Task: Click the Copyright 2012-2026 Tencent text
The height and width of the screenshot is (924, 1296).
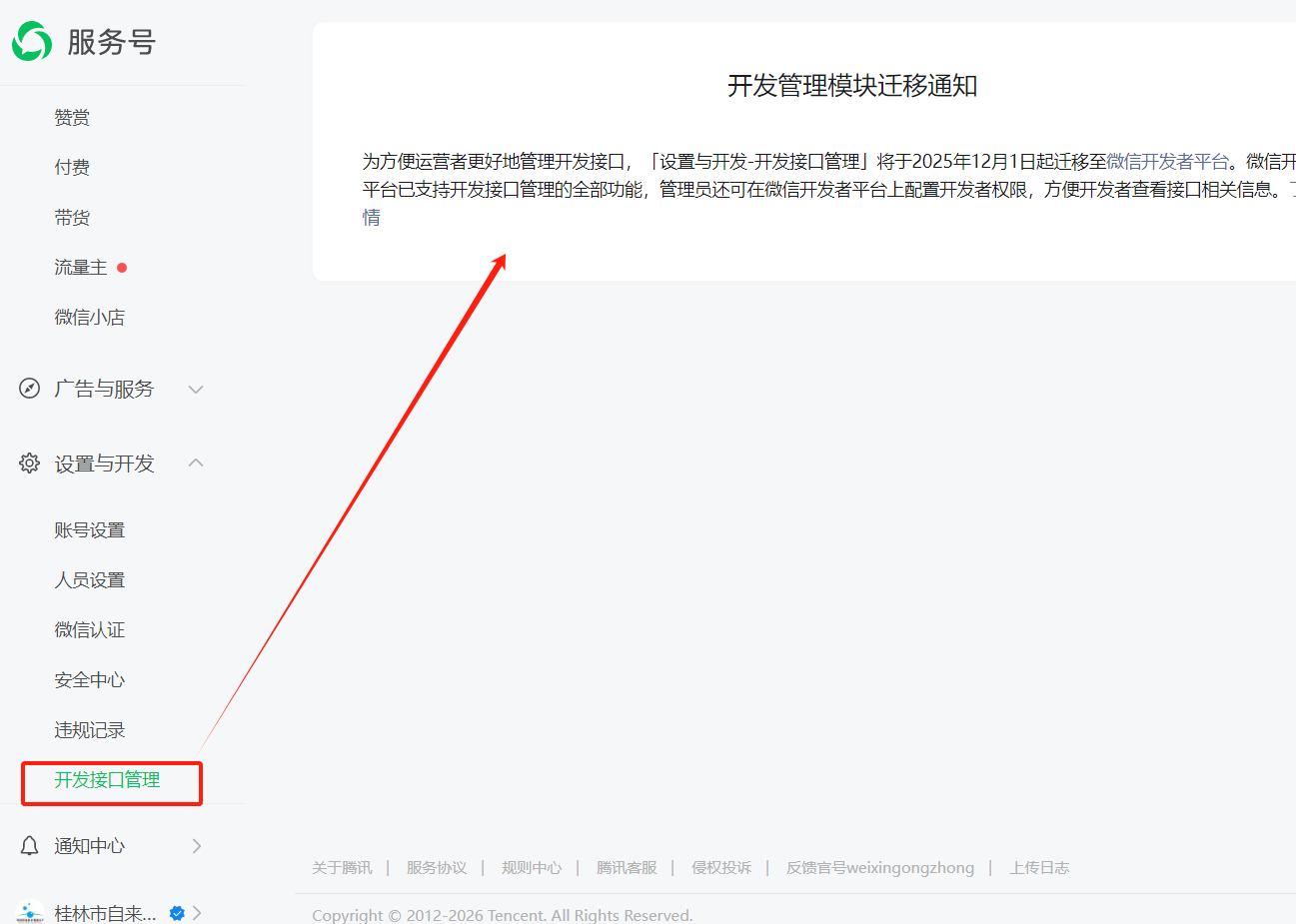Action: tap(502, 915)
